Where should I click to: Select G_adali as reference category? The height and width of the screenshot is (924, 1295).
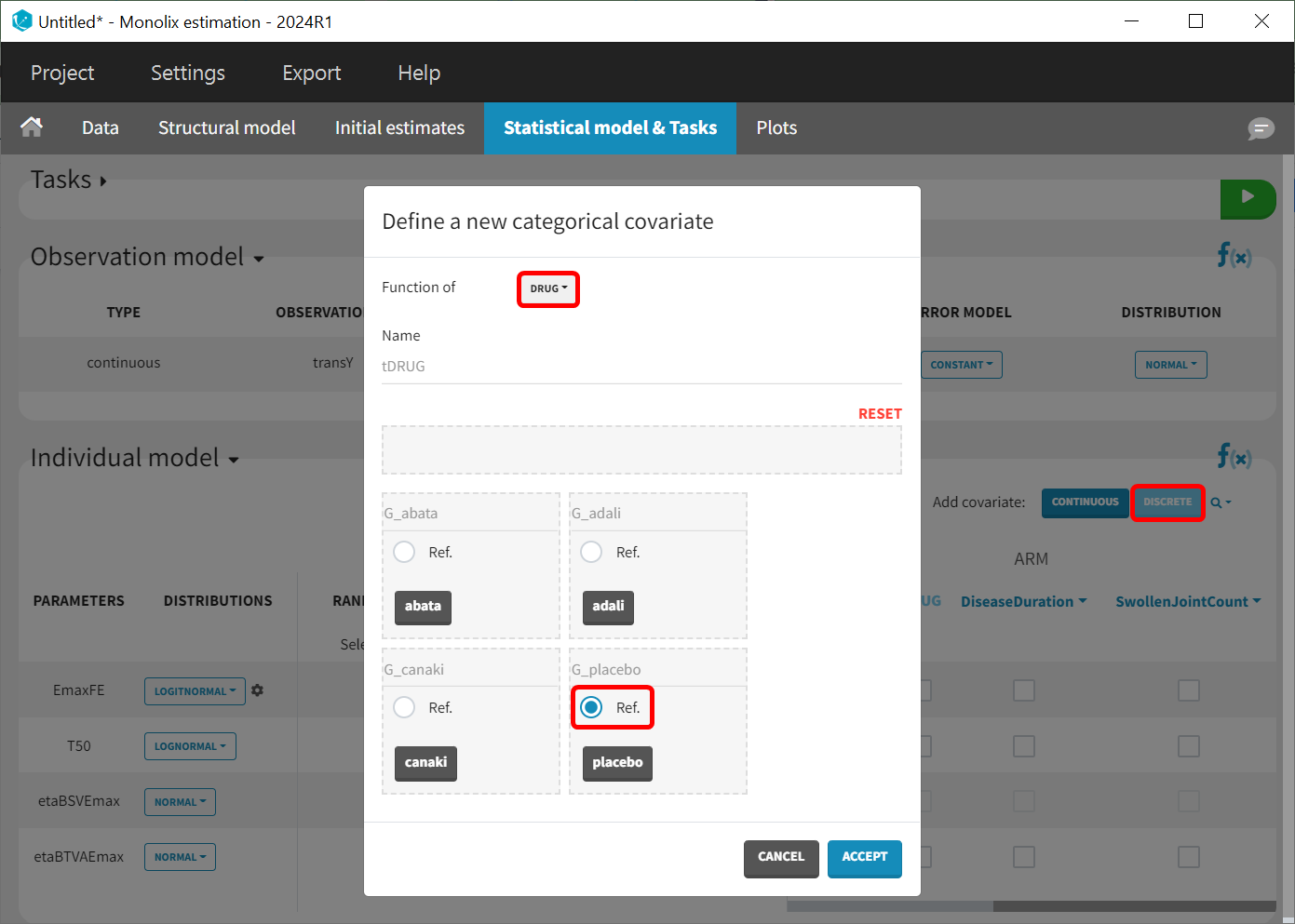[591, 552]
